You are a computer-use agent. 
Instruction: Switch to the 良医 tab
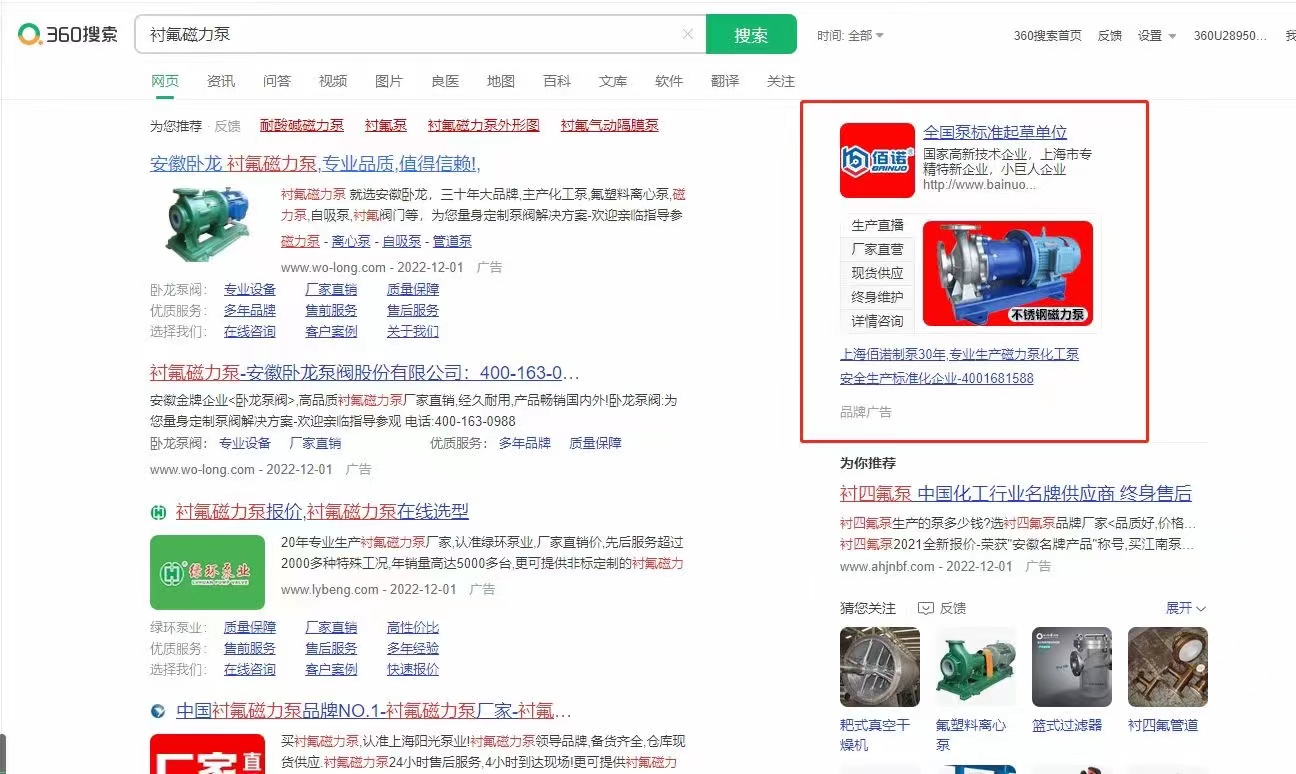[x=445, y=81]
